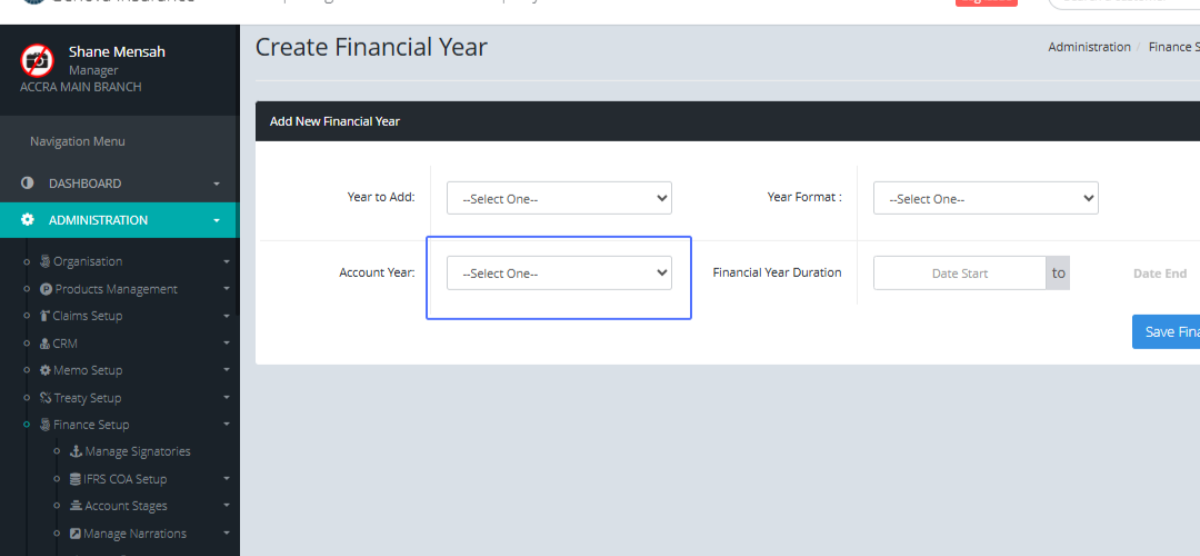Open the Account Stages menu item
This screenshot has height=556, width=1200.
coord(126,506)
